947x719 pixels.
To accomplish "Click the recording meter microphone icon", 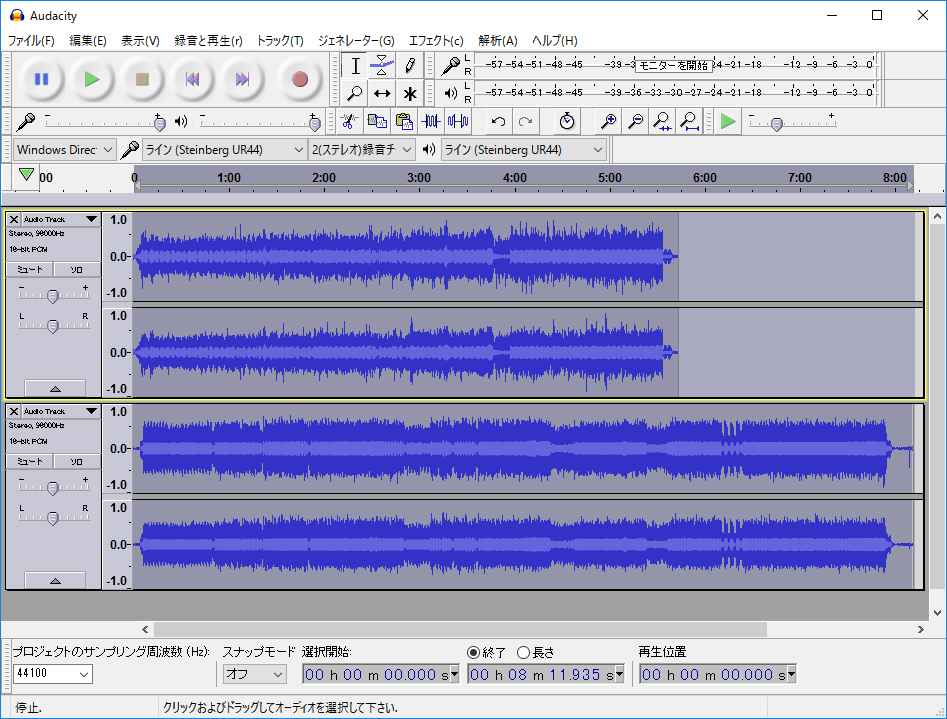I will 450,65.
